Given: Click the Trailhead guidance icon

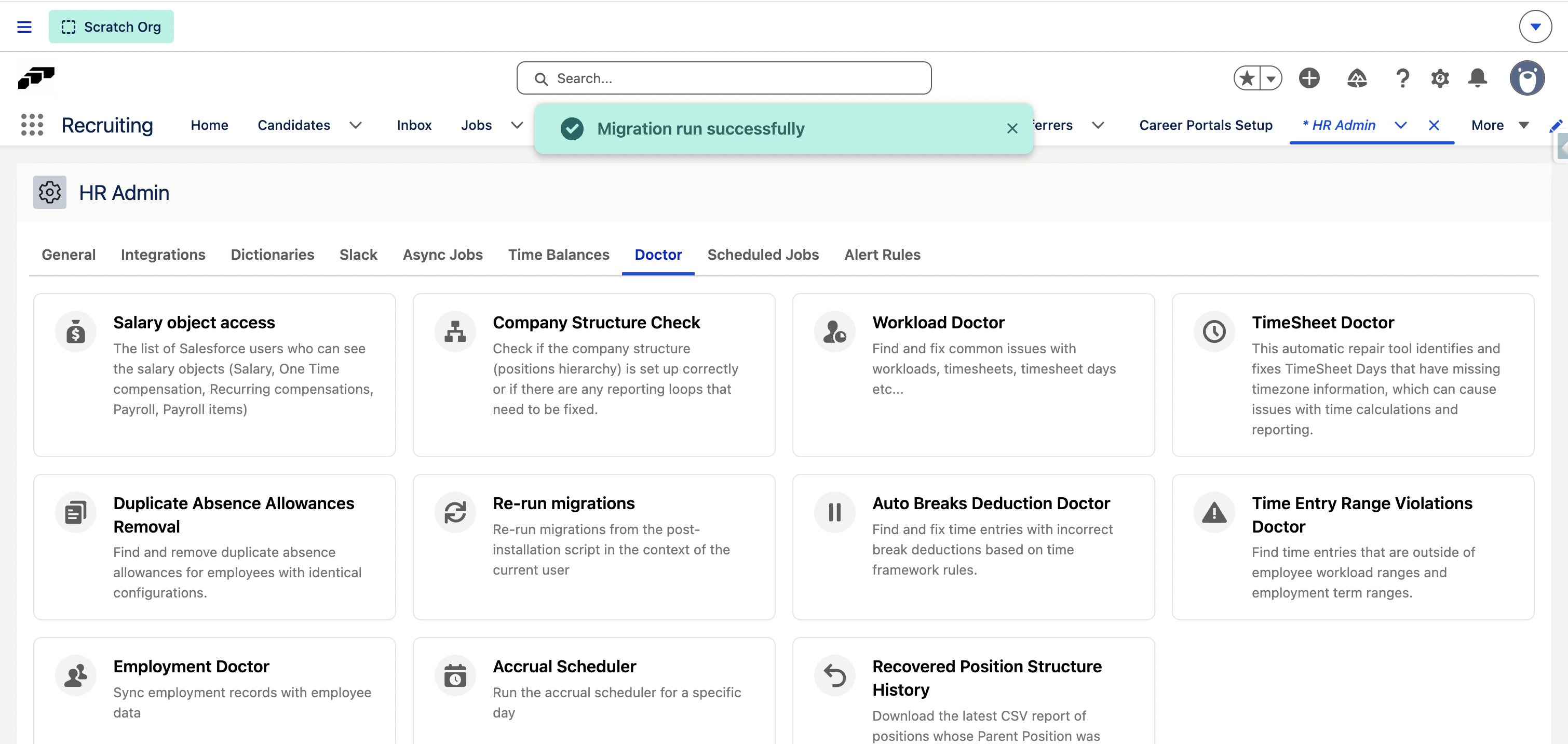Looking at the screenshot, I should pos(1357,78).
